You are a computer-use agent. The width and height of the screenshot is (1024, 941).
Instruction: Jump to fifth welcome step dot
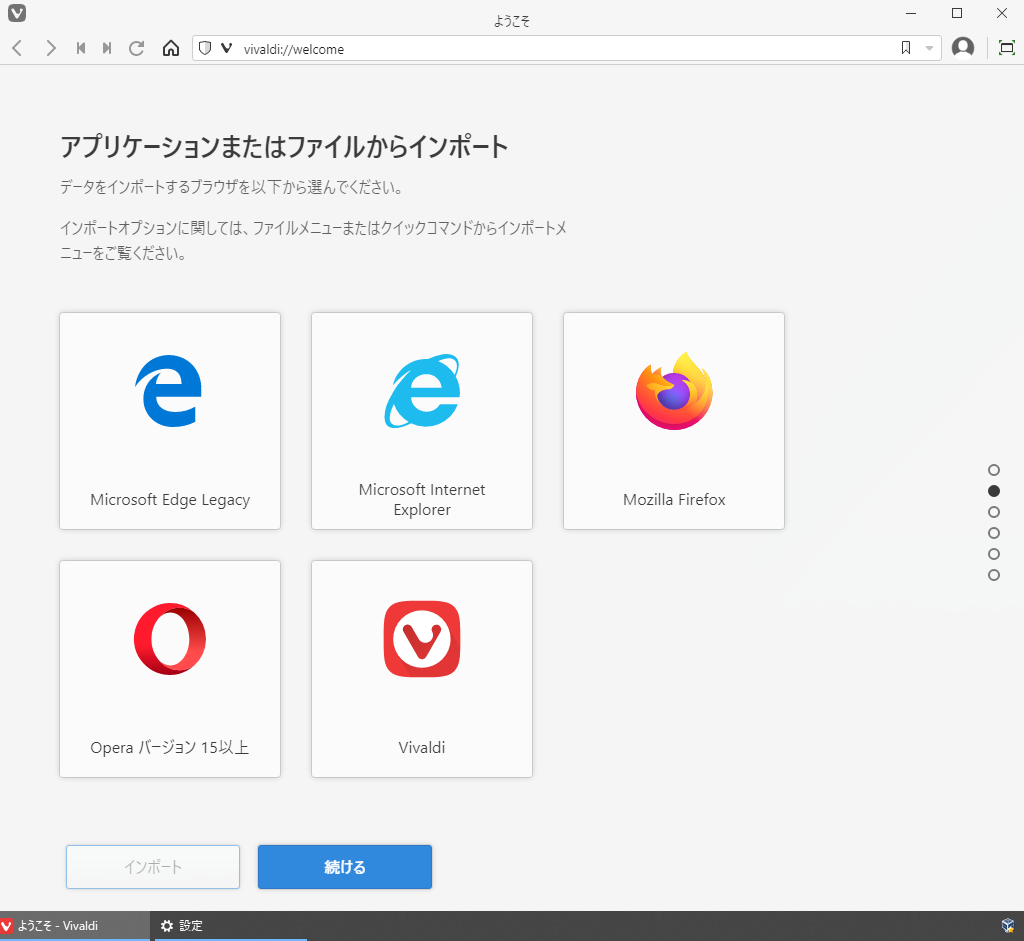pos(994,554)
